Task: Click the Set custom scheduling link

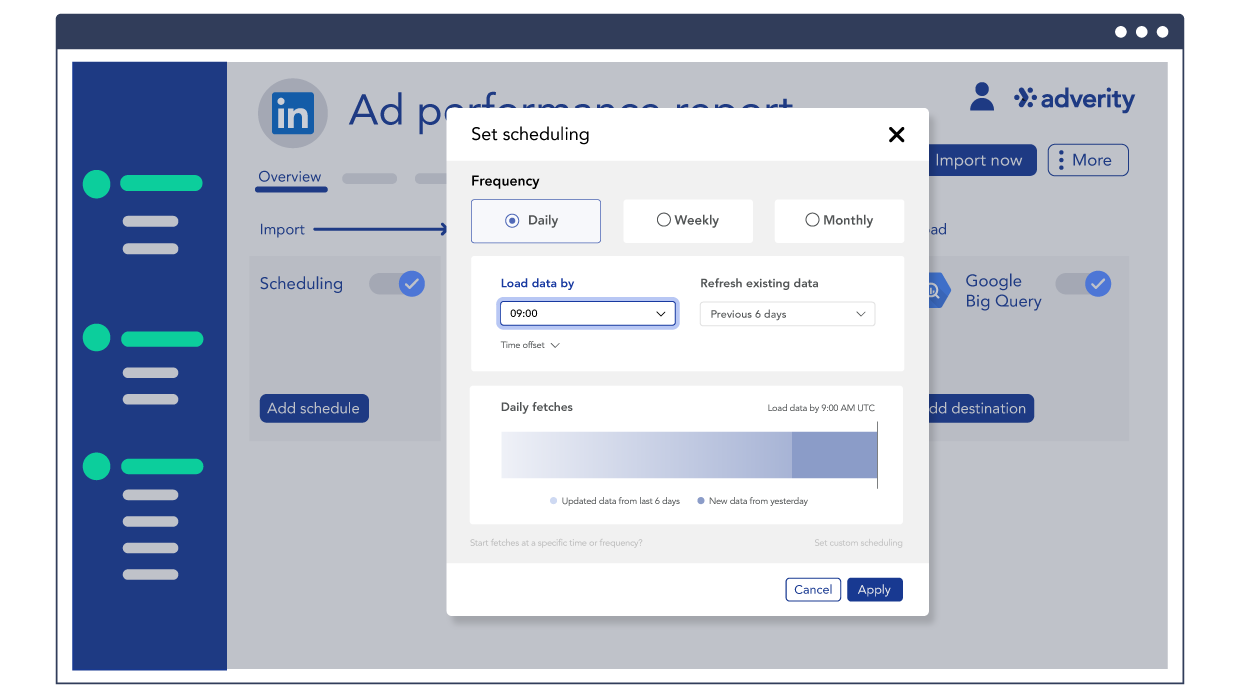Action: (858, 543)
